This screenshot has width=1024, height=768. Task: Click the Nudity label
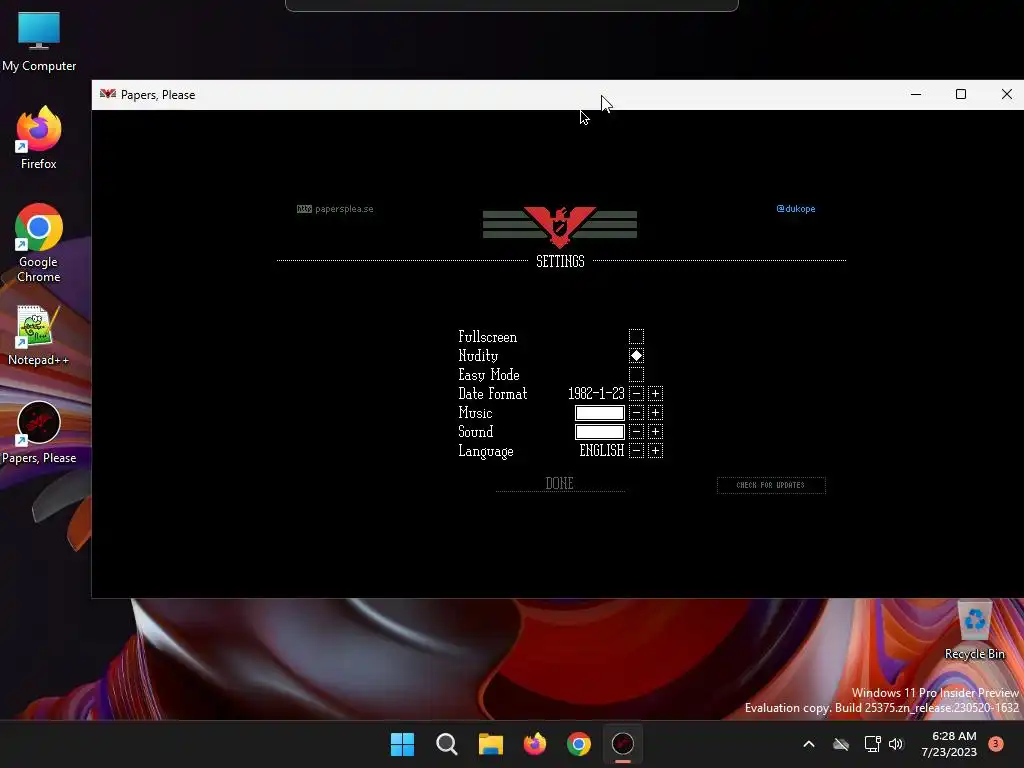click(x=478, y=356)
